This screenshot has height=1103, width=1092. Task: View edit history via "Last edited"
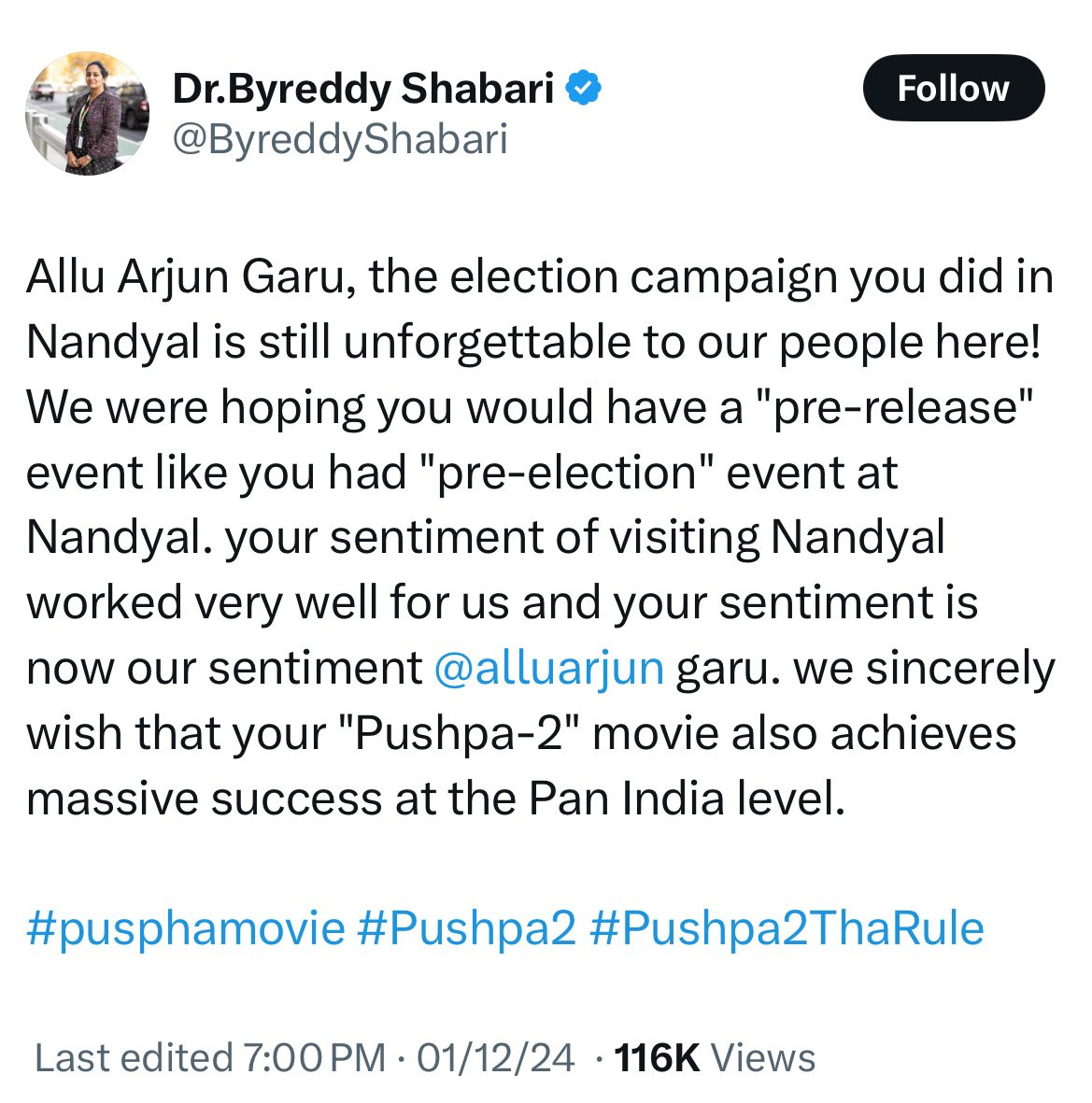pos(134,1058)
